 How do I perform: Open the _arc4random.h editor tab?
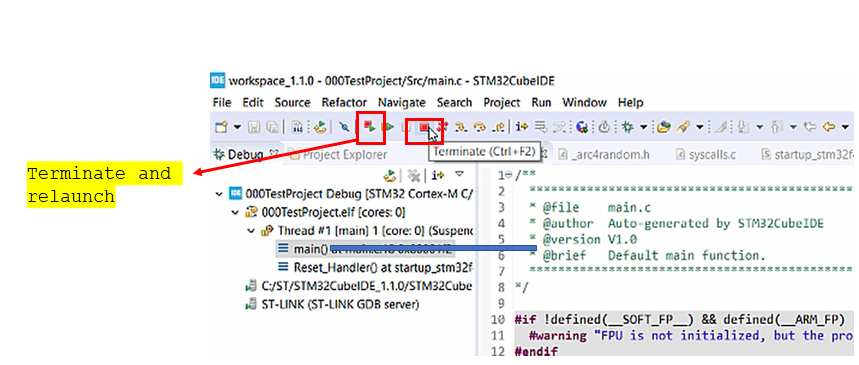tap(603, 155)
